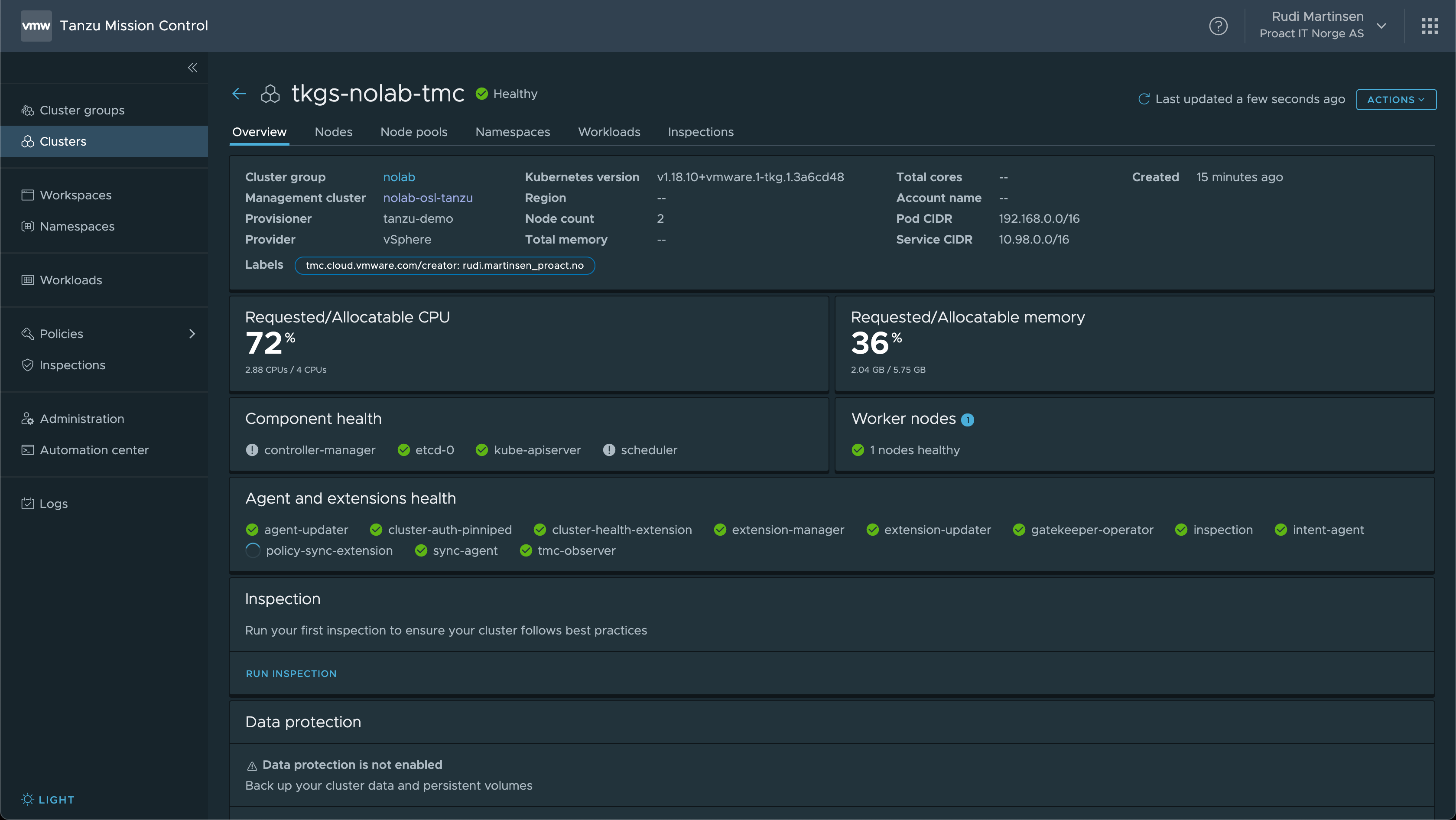Click the tmc-observer extension entry
This screenshot has width=1456, height=820.
click(568, 550)
